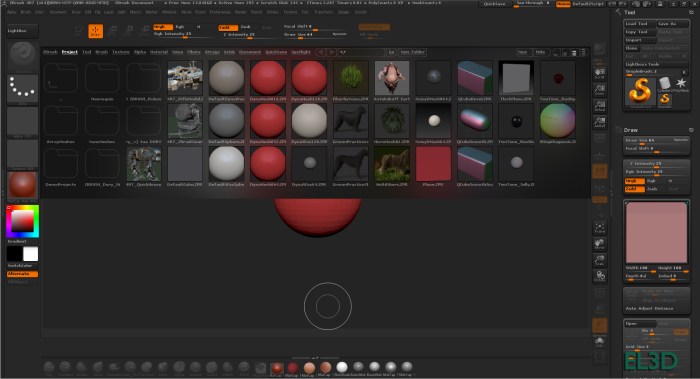Click Load Tool button
Image resolution: width=700 pixels, height=379 pixels.
coord(640,24)
